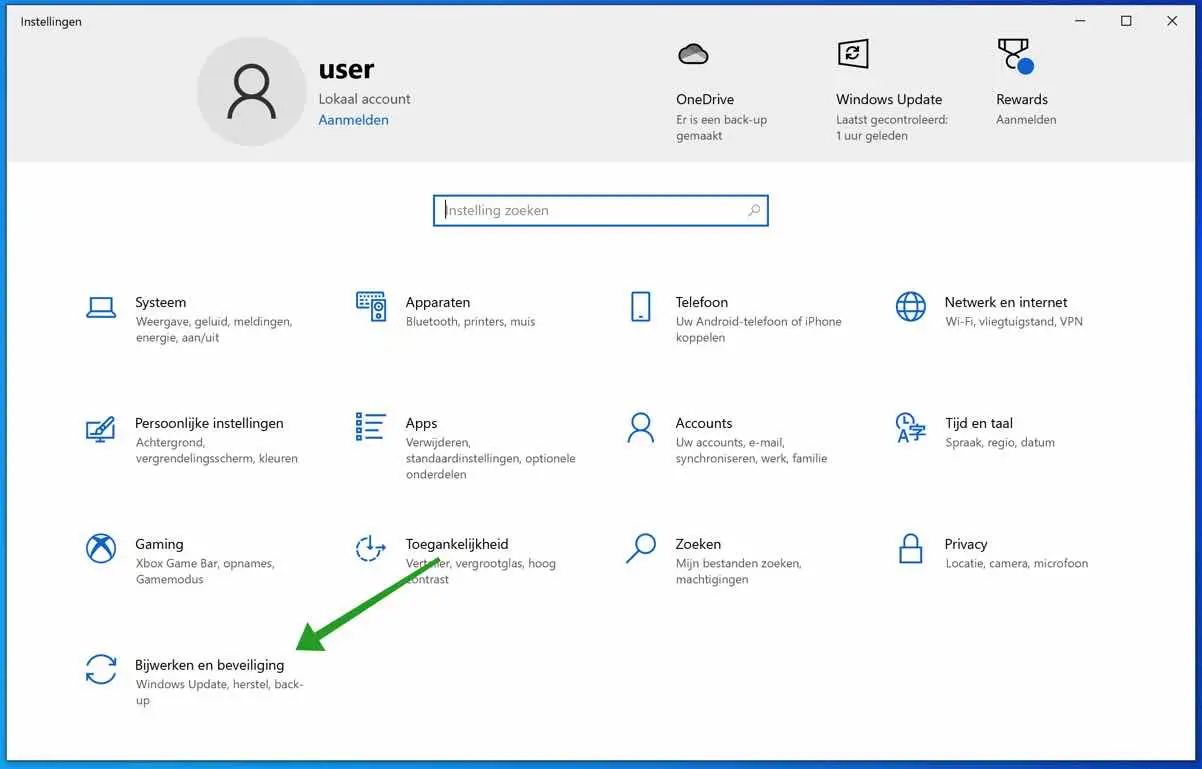This screenshot has height=769, width=1202.
Task: Open the Apparaten settings title
Action: pos(438,302)
